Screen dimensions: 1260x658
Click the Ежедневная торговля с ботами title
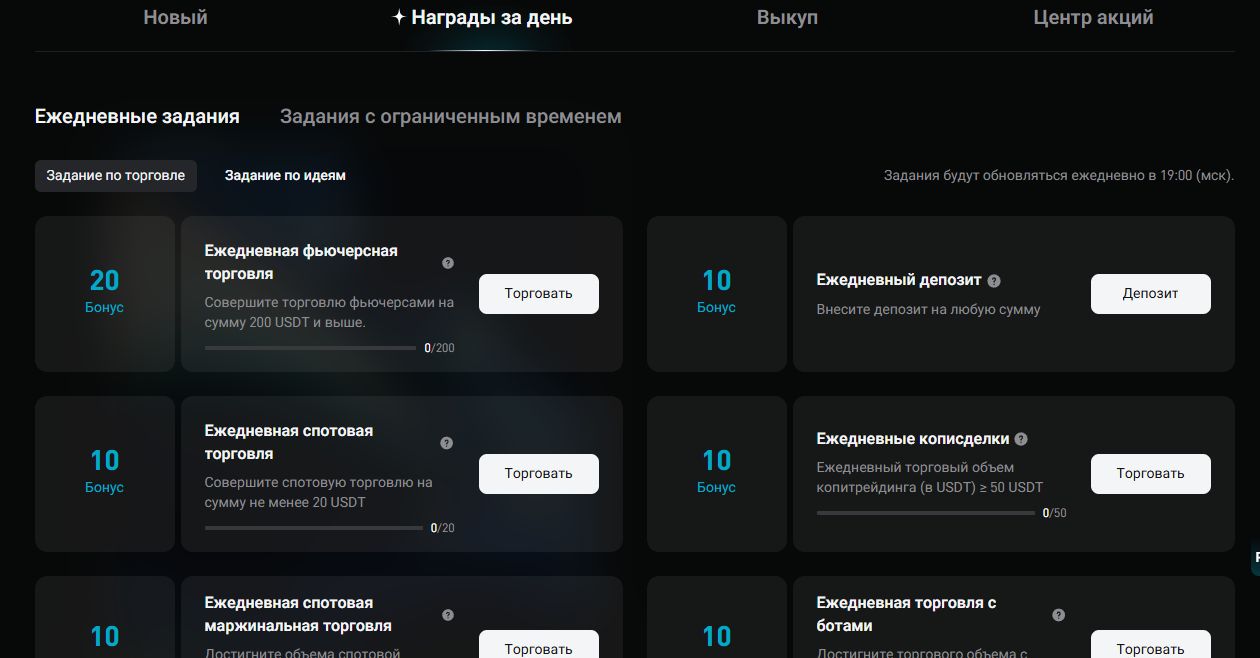coord(906,614)
